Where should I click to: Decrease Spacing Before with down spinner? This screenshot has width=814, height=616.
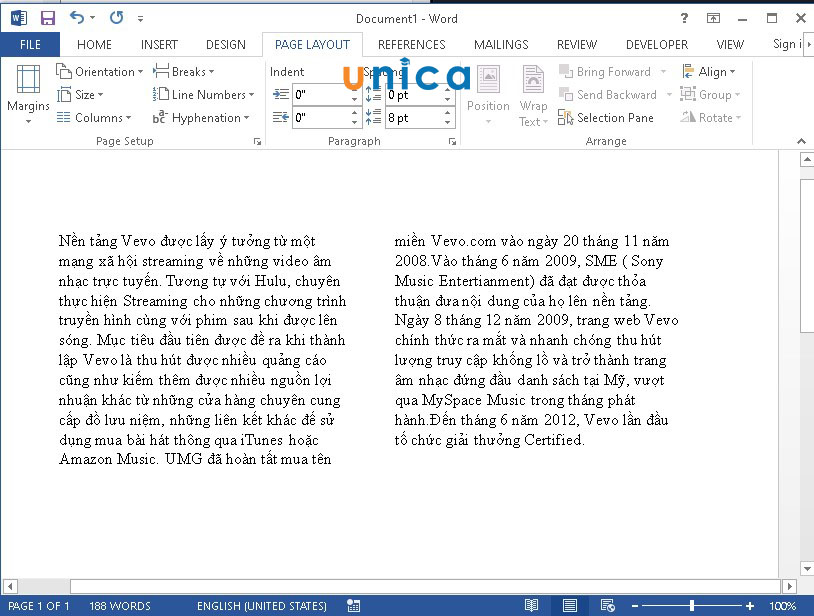click(x=448, y=100)
